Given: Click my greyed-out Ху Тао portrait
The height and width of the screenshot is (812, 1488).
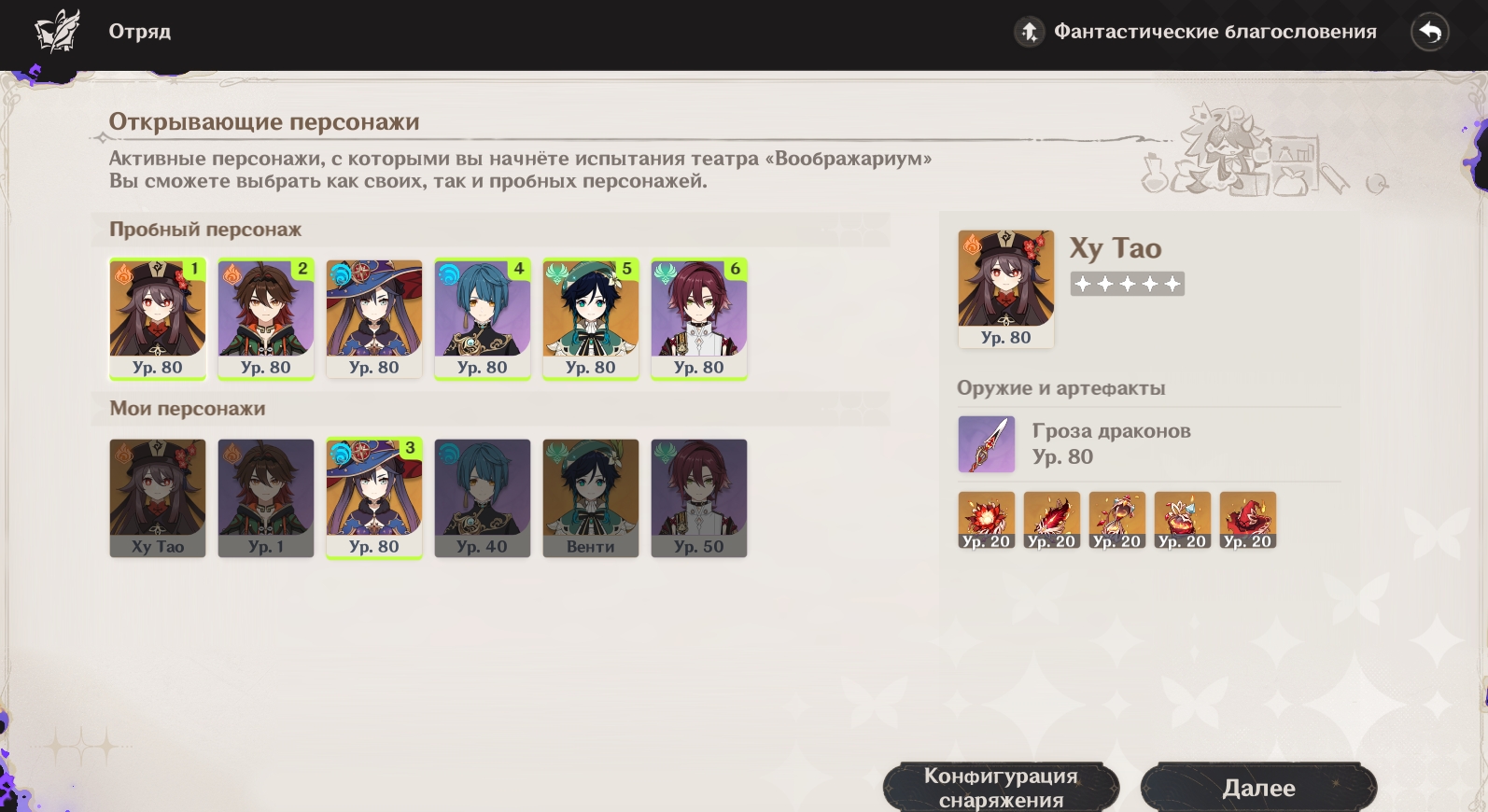Looking at the screenshot, I should (158, 498).
